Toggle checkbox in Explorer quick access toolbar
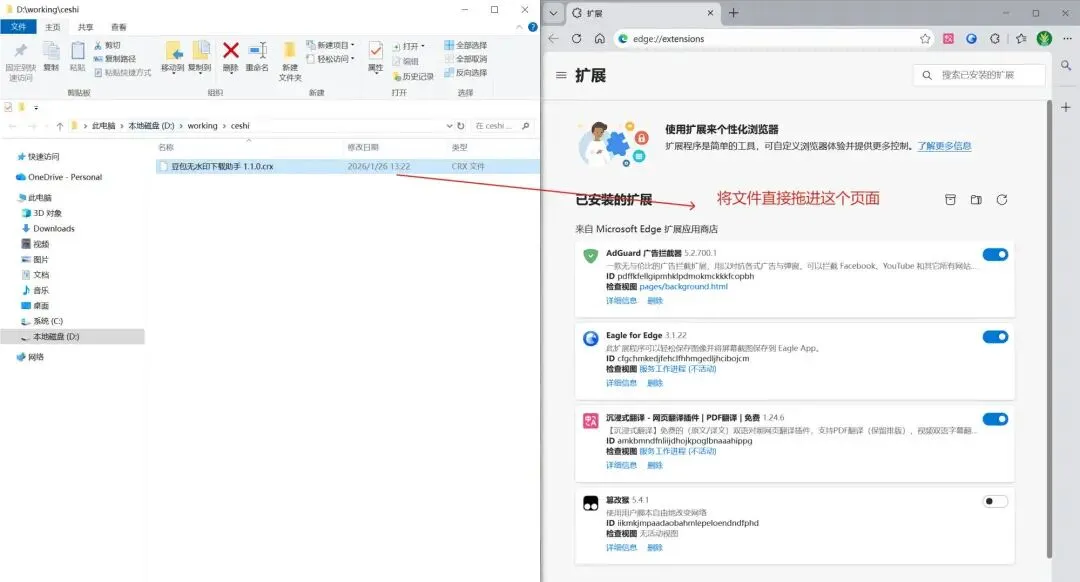 8,107
